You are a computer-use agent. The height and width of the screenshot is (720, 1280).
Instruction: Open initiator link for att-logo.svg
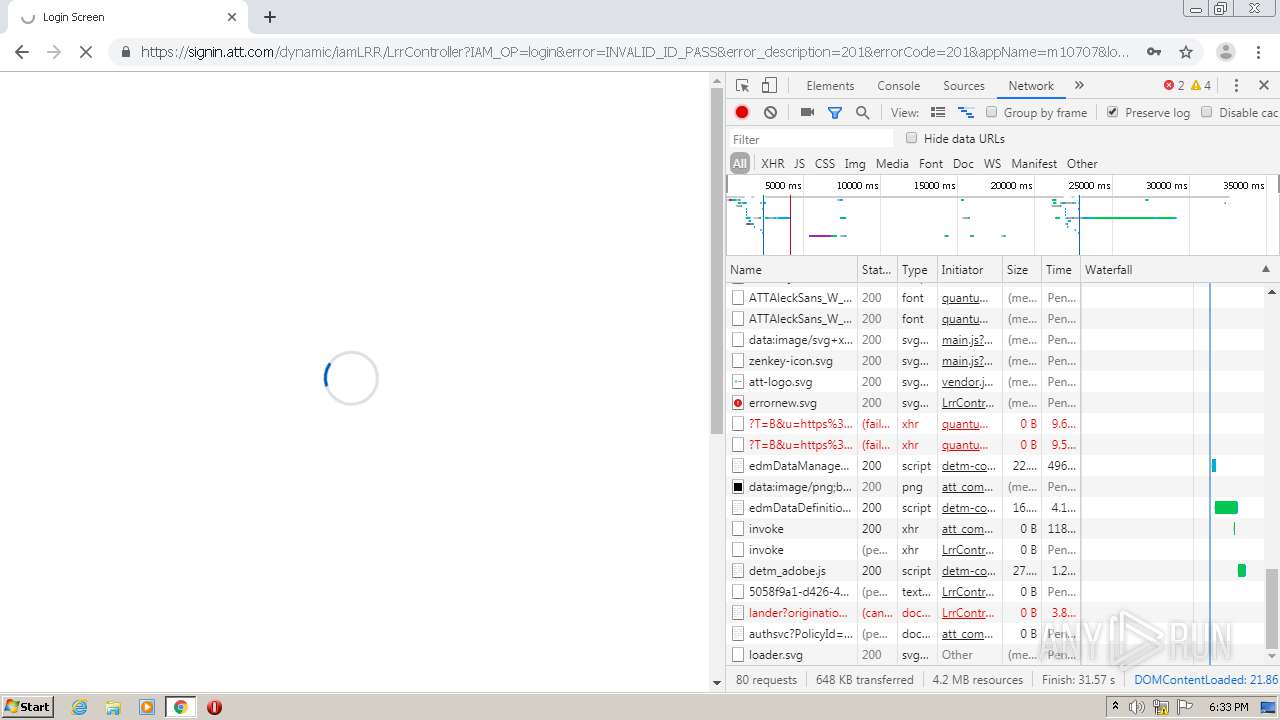968,382
